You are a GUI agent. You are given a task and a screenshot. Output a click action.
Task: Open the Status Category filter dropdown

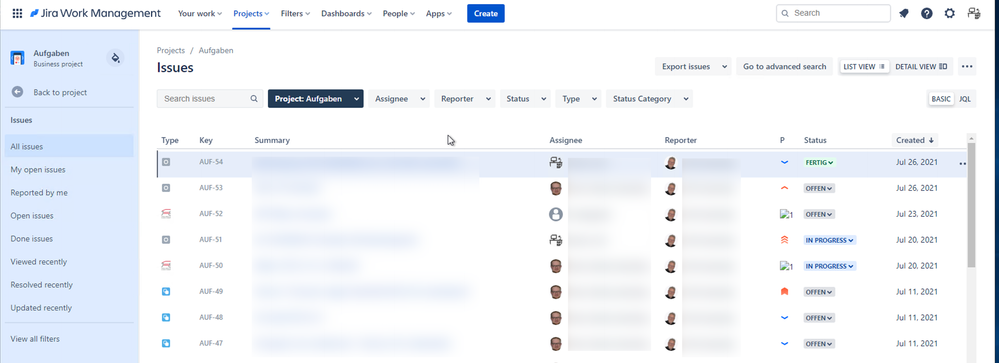pos(649,99)
